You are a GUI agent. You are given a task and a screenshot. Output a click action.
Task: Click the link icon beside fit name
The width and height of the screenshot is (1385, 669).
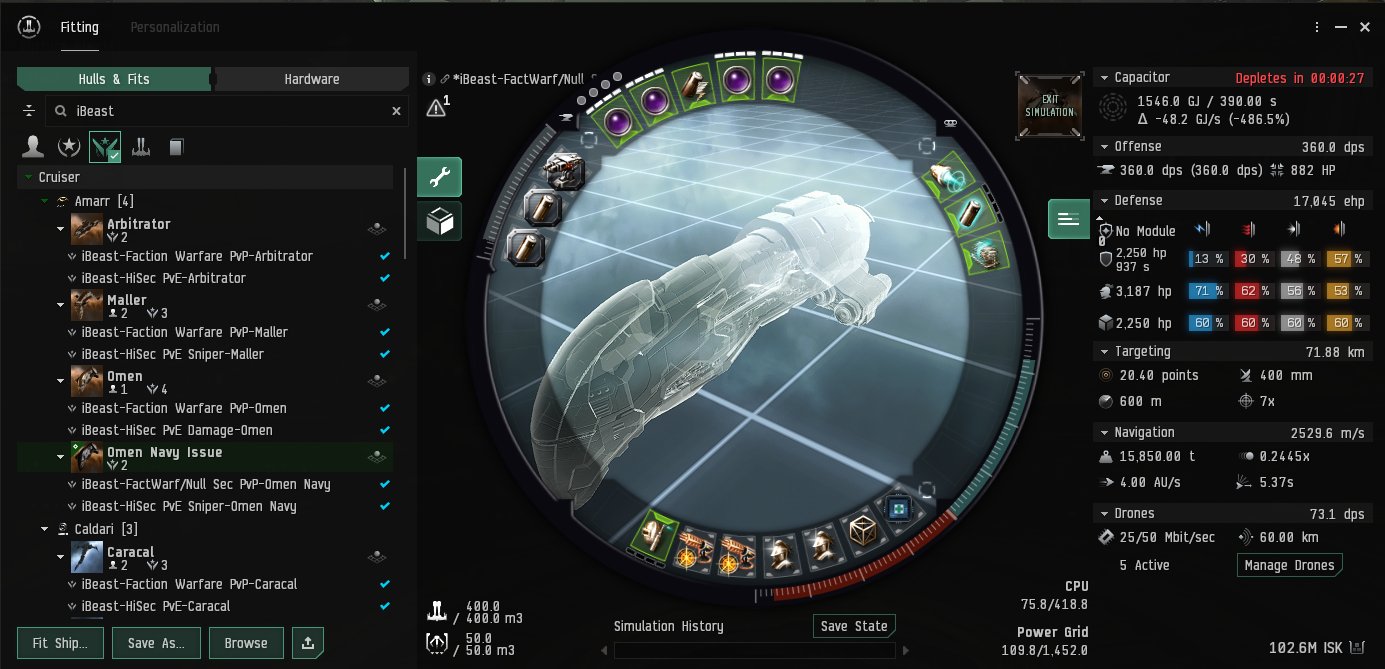444,78
